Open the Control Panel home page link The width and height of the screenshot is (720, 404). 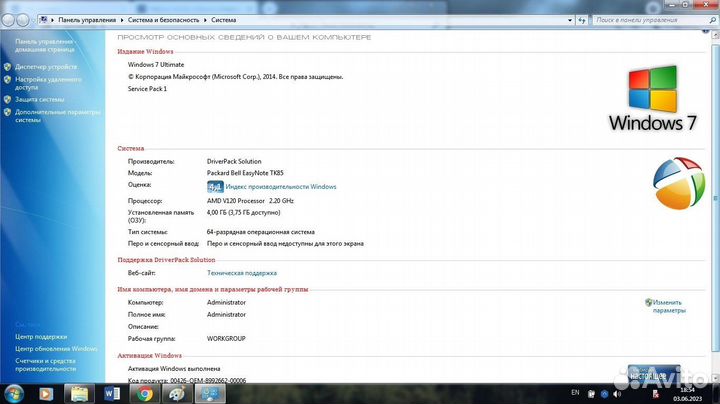tap(45, 45)
